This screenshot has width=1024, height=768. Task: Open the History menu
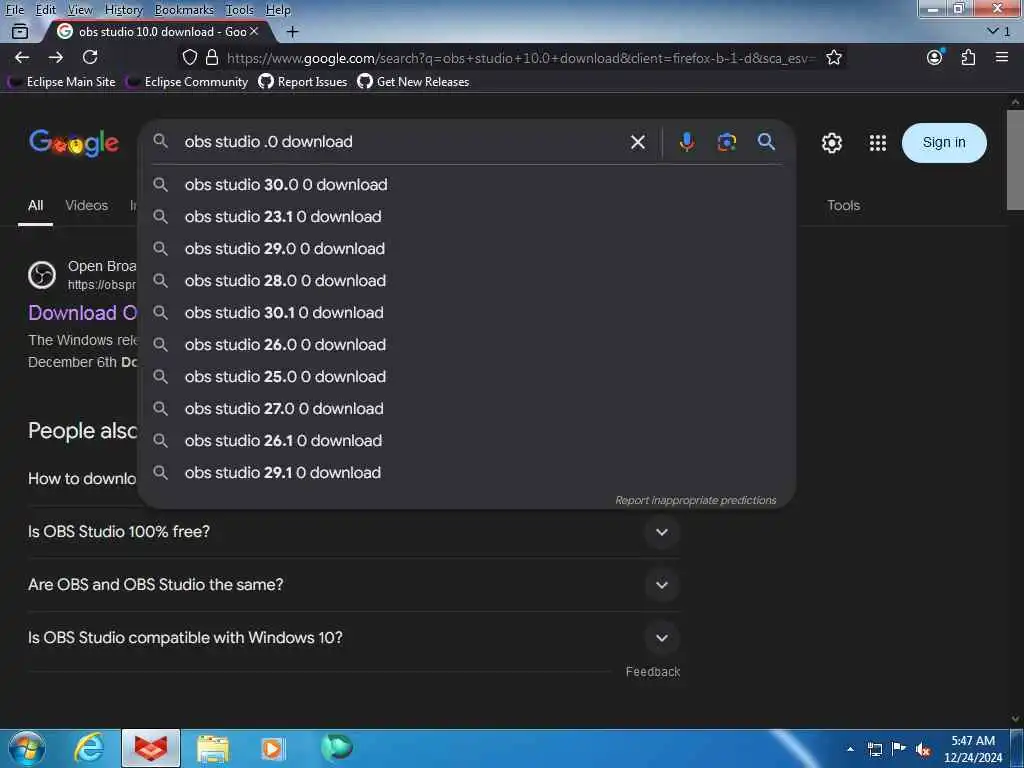pyautogui.click(x=123, y=9)
